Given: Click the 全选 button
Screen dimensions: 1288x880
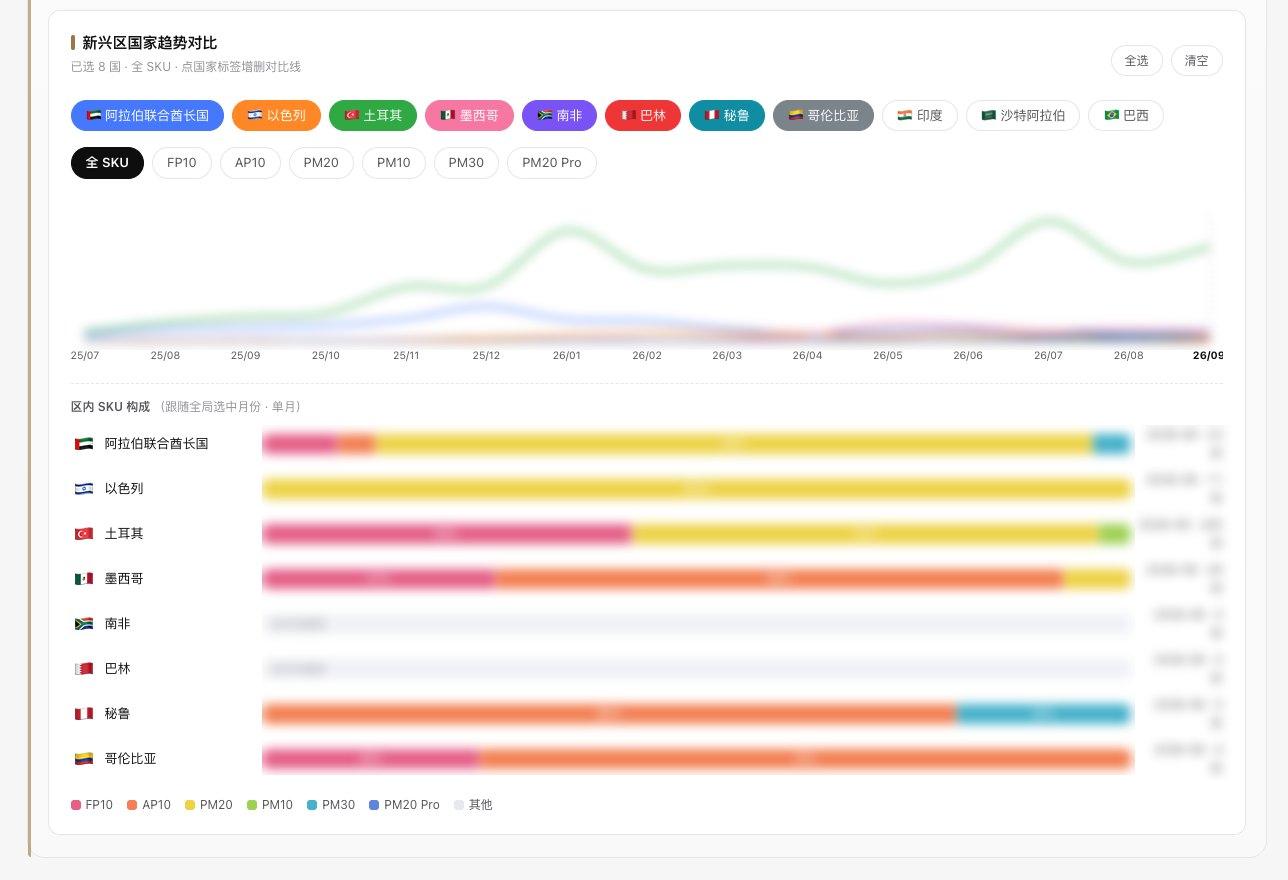Looking at the screenshot, I should click(x=1137, y=60).
